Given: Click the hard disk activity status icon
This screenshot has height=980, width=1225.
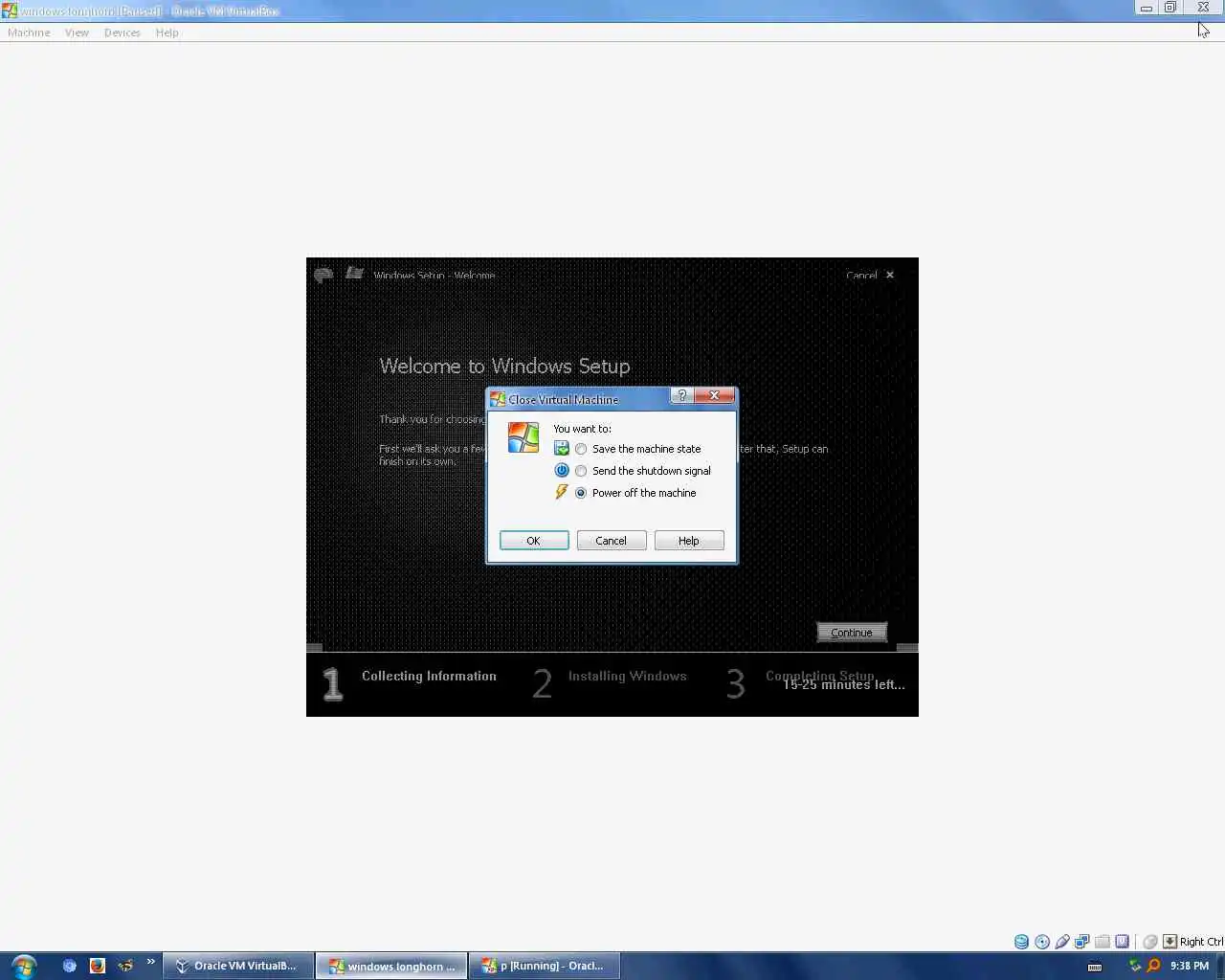Looking at the screenshot, I should pos(1021,942).
